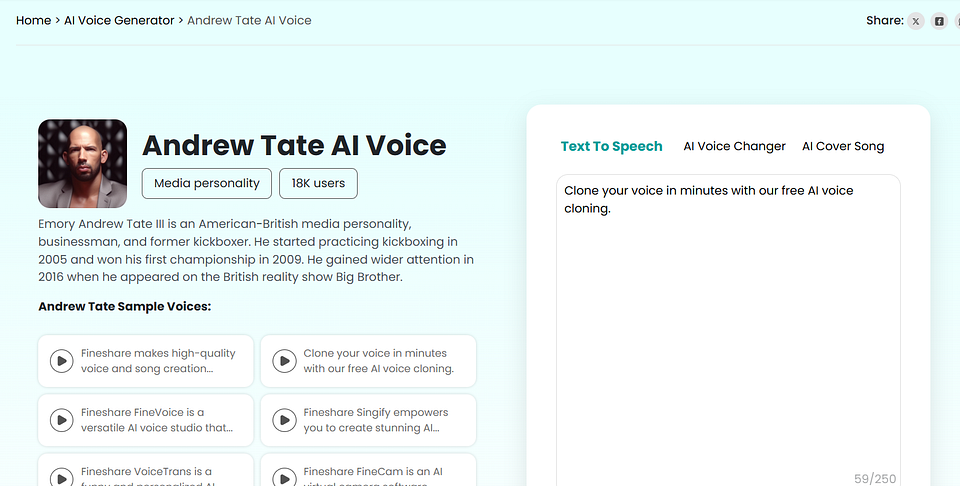Share the page on Facebook
The image size is (960, 486).
(939, 21)
